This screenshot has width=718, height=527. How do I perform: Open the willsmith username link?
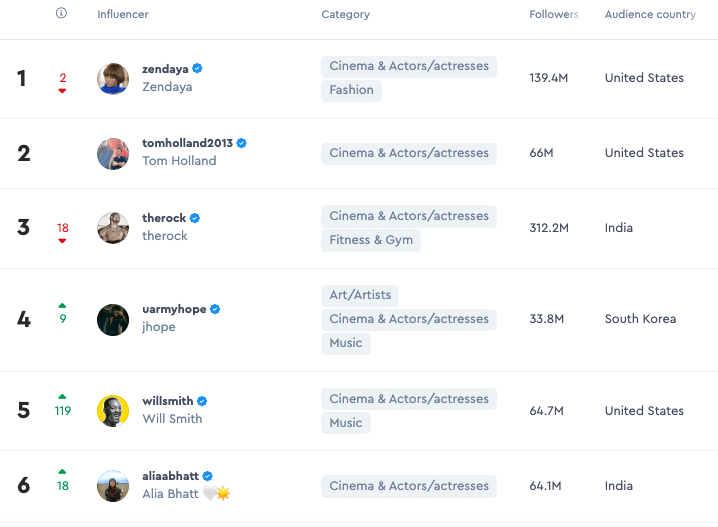click(168, 401)
